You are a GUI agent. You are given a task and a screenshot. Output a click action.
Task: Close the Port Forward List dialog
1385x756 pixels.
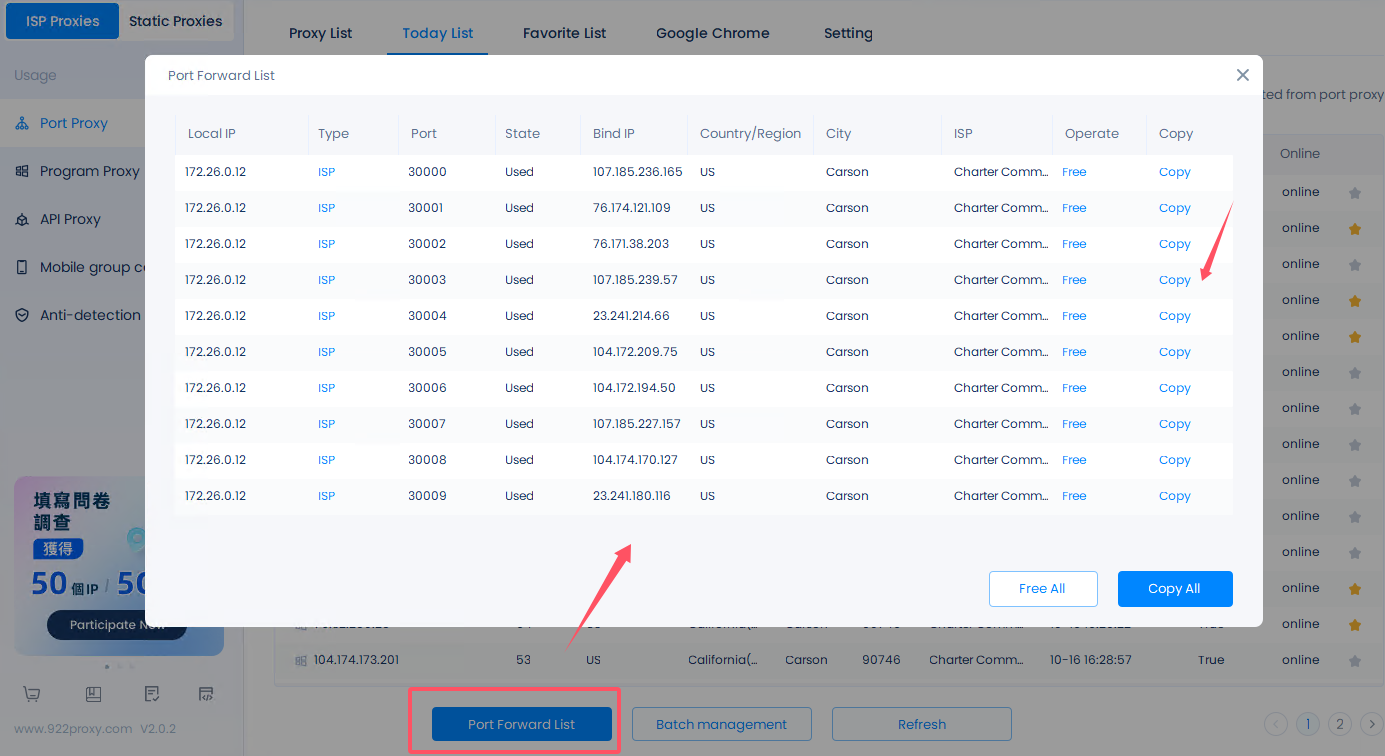pyautogui.click(x=1243, y=75)
